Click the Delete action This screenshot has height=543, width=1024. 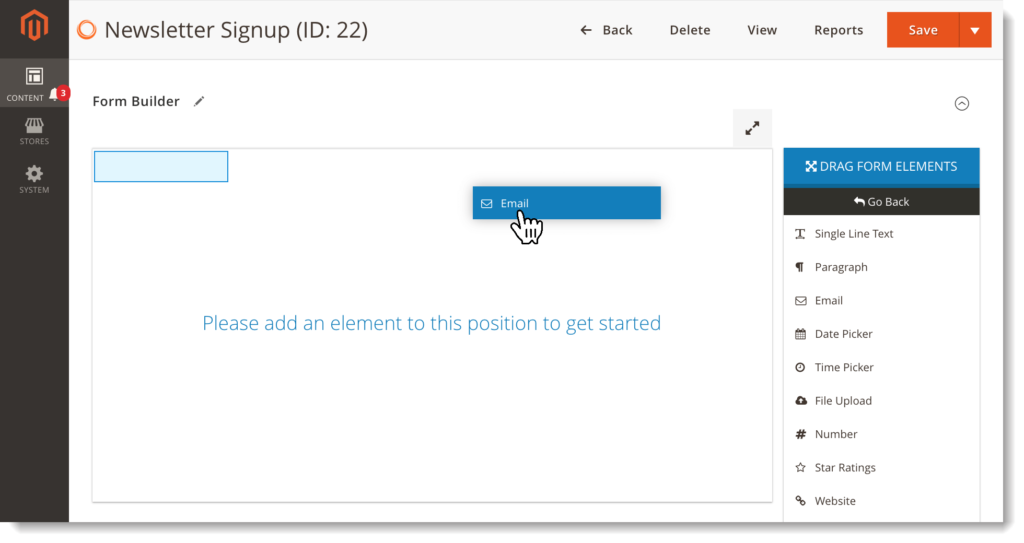(690, 30)
